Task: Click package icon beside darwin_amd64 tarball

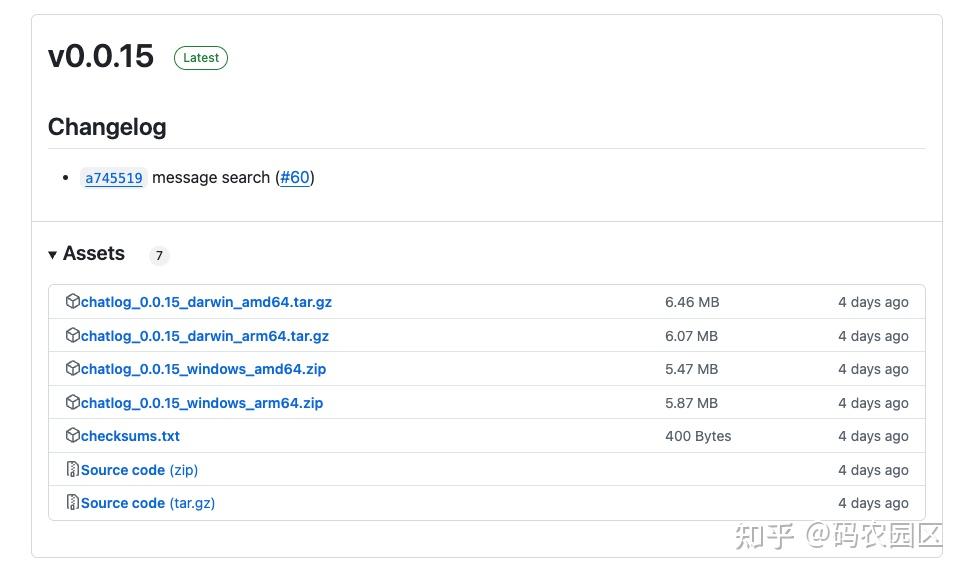Action: coord(72,301)
